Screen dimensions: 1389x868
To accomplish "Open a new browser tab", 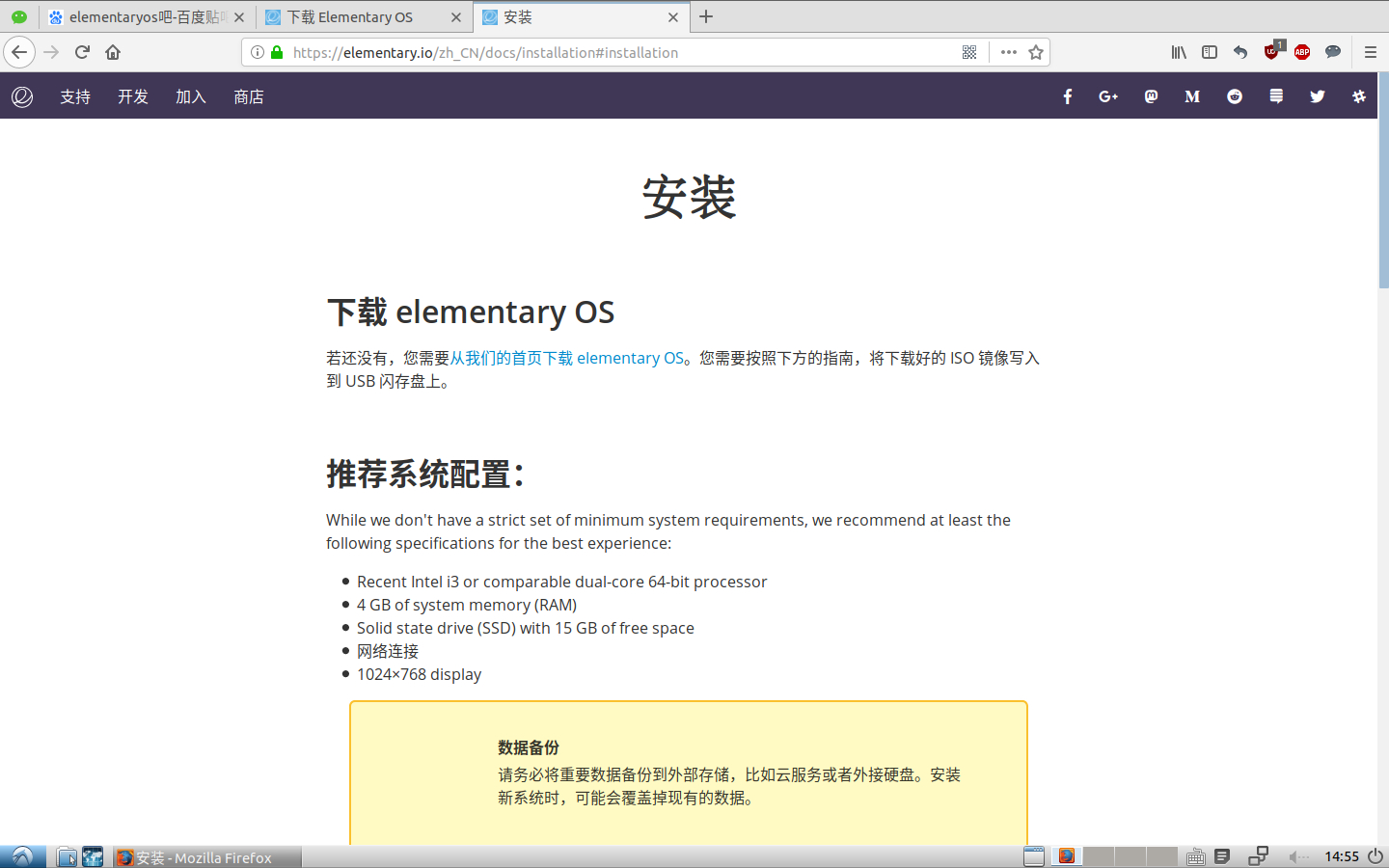I will (706, 16).
